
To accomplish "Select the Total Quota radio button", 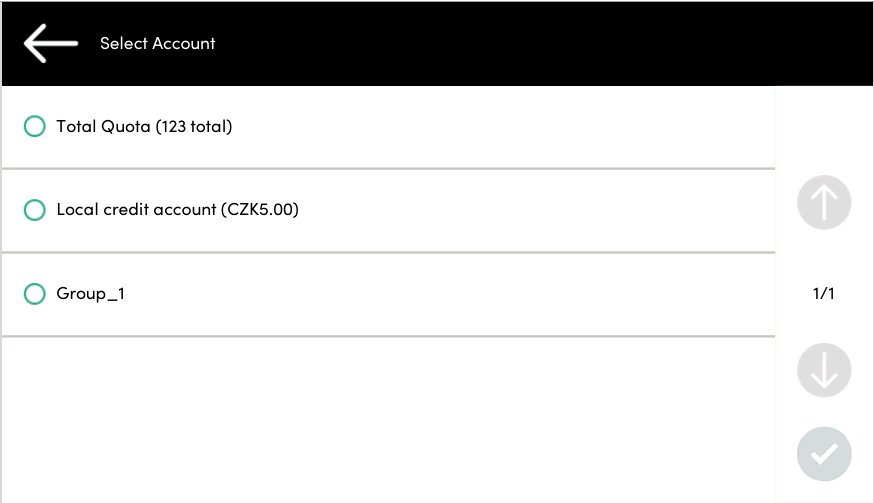I will [35, 127].
